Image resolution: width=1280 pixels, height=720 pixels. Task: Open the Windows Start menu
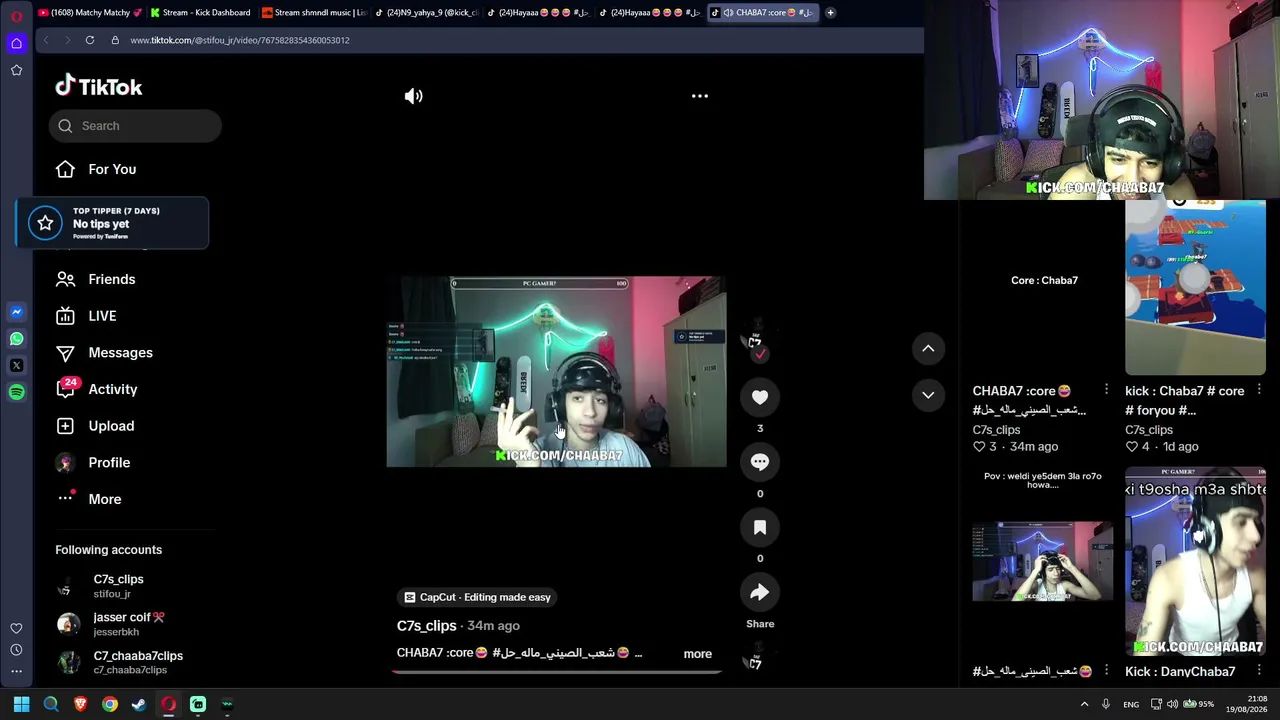[21, 704]
